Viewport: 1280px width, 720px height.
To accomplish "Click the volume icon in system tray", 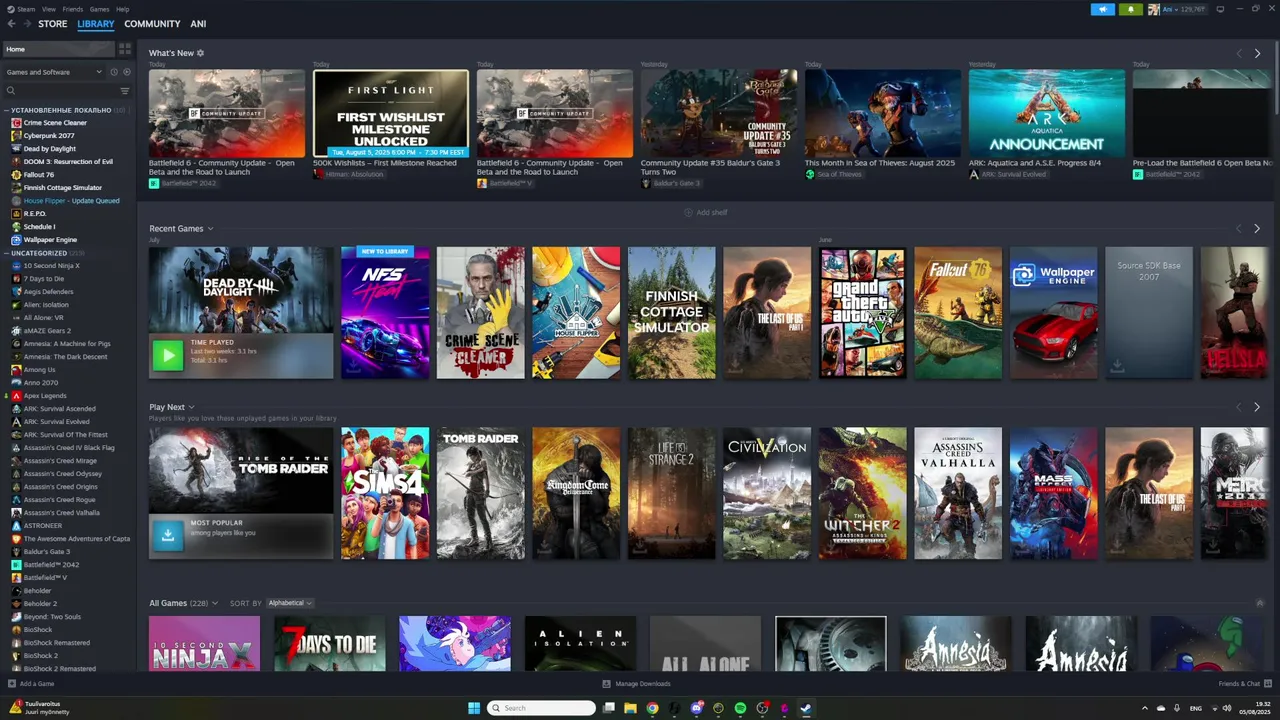I will 1227,708.
